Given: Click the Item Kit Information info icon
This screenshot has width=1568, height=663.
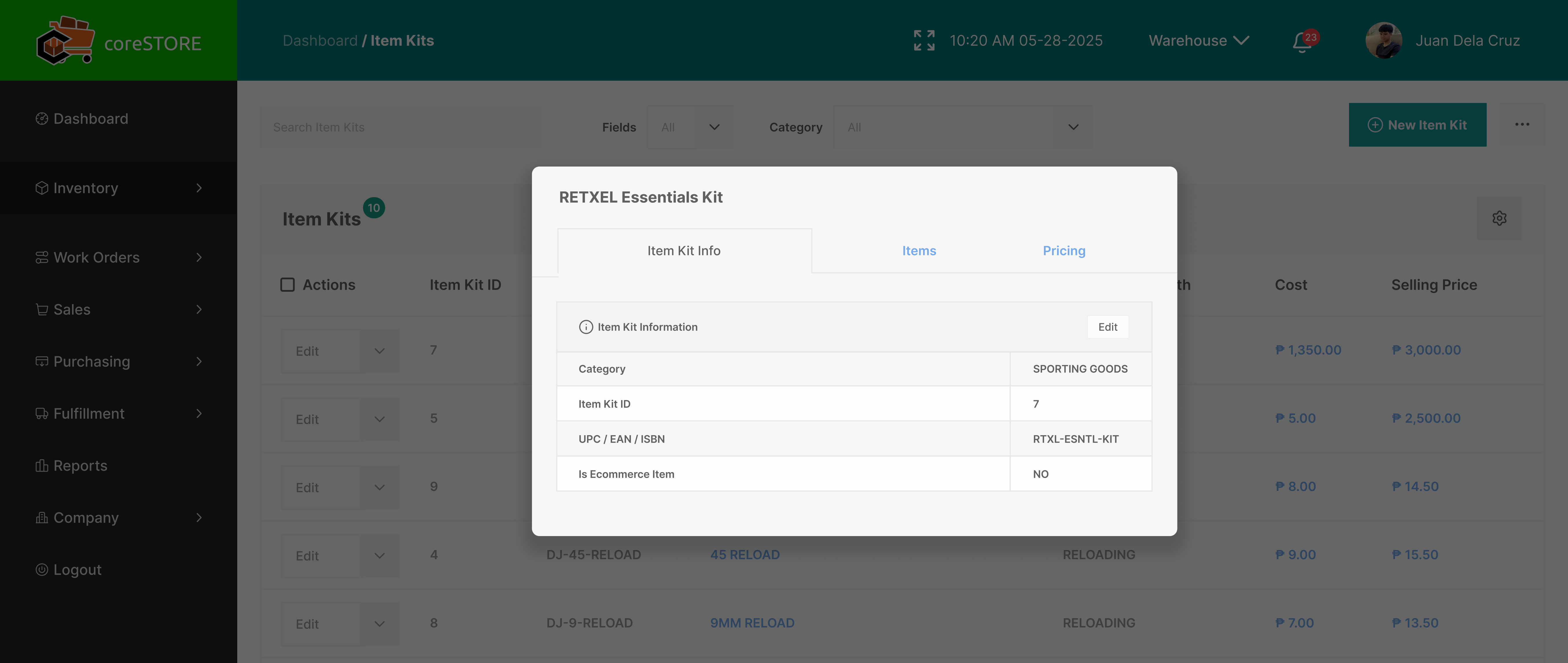Looking at the screenshot, I should pos(586,327).
